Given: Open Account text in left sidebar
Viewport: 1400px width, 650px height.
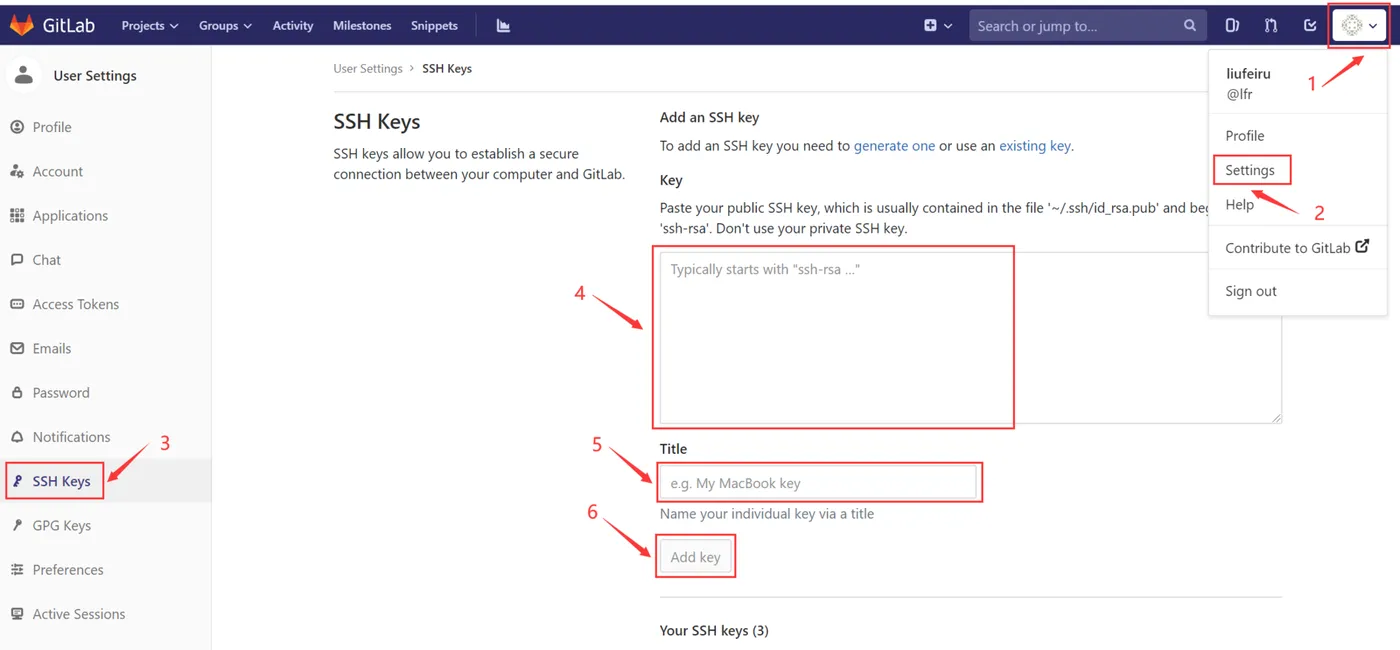Looking at the screenshot, I should [58, 171].
